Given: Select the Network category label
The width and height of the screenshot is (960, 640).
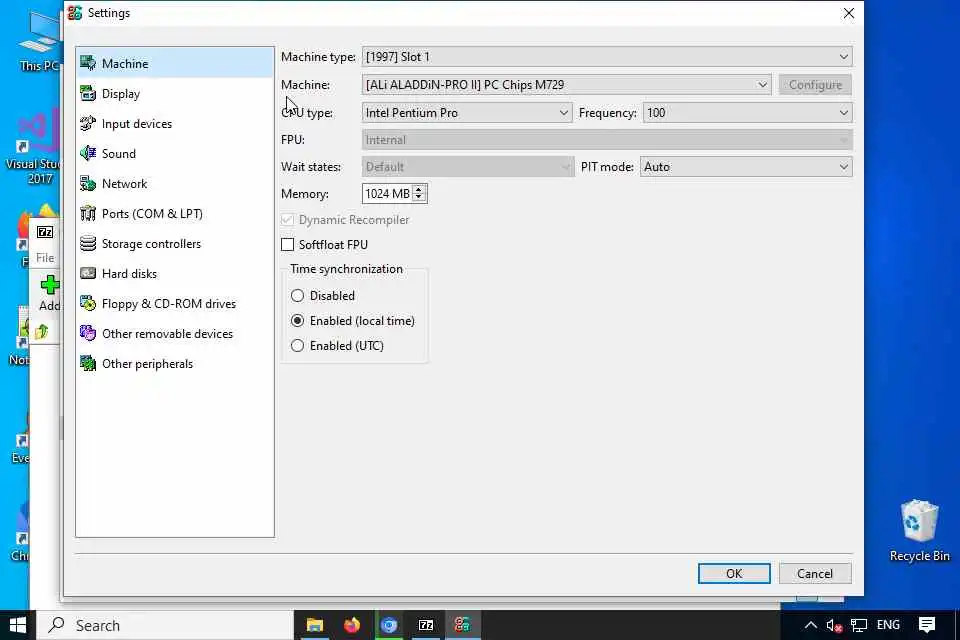Looking at the screenshot, I should pos(124,184).
